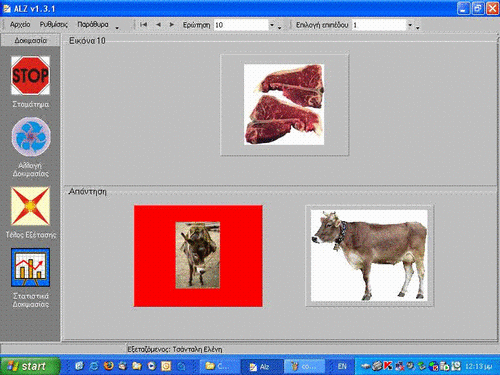The height and width of the screenshot is (375, 500).
Task: Click the Ερώτηση number field showing 10
Action: (241, 25)
